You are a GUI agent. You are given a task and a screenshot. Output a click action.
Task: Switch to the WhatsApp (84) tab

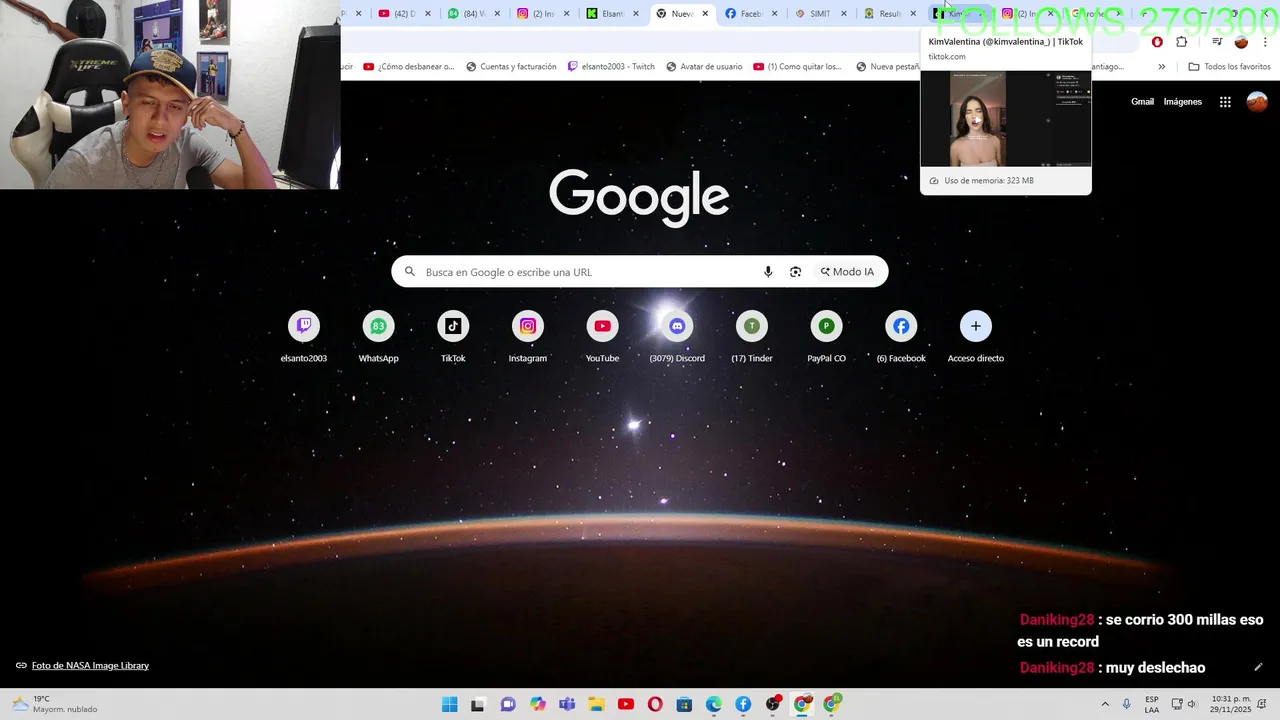tap(475, 14)
